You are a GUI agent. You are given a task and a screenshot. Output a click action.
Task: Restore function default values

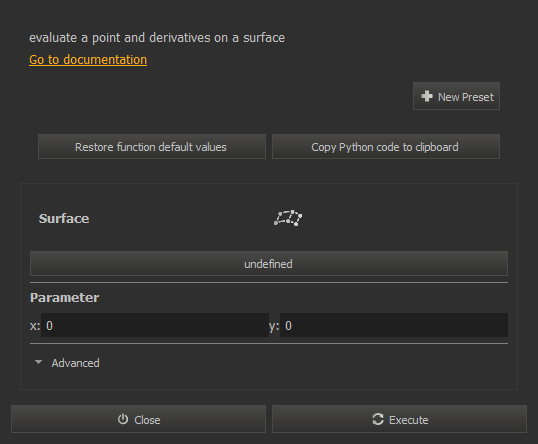point(152,147)
